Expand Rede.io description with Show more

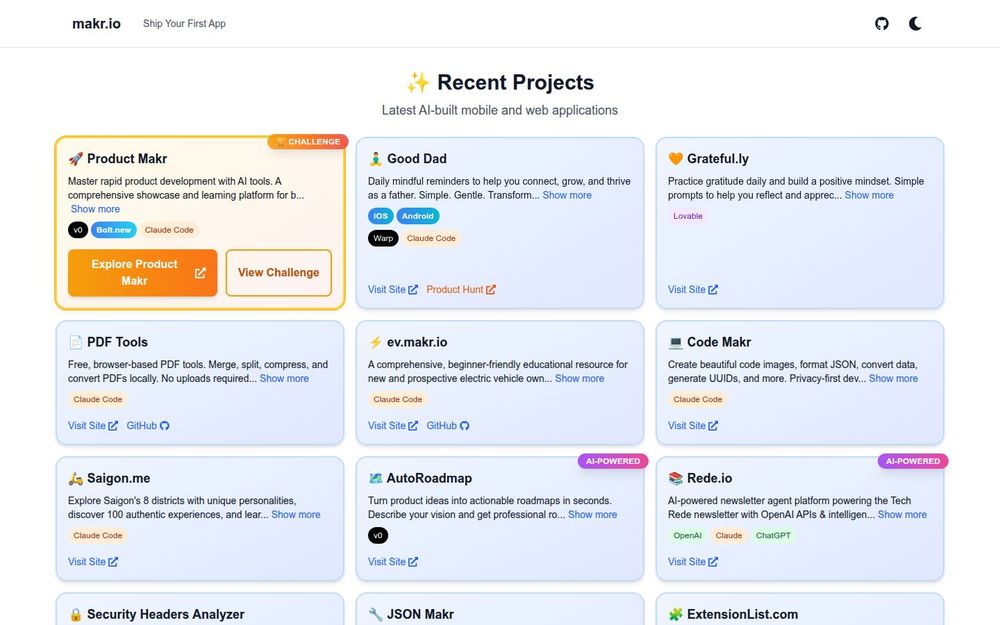(902, 515)
